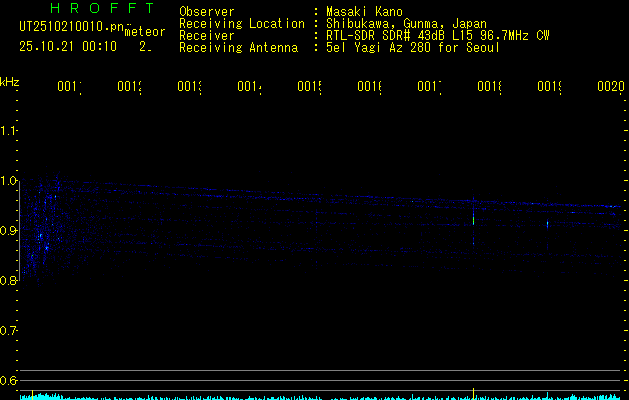Click the HROFFT title text
Screen dimensions: 629x400
coord(102,10)
